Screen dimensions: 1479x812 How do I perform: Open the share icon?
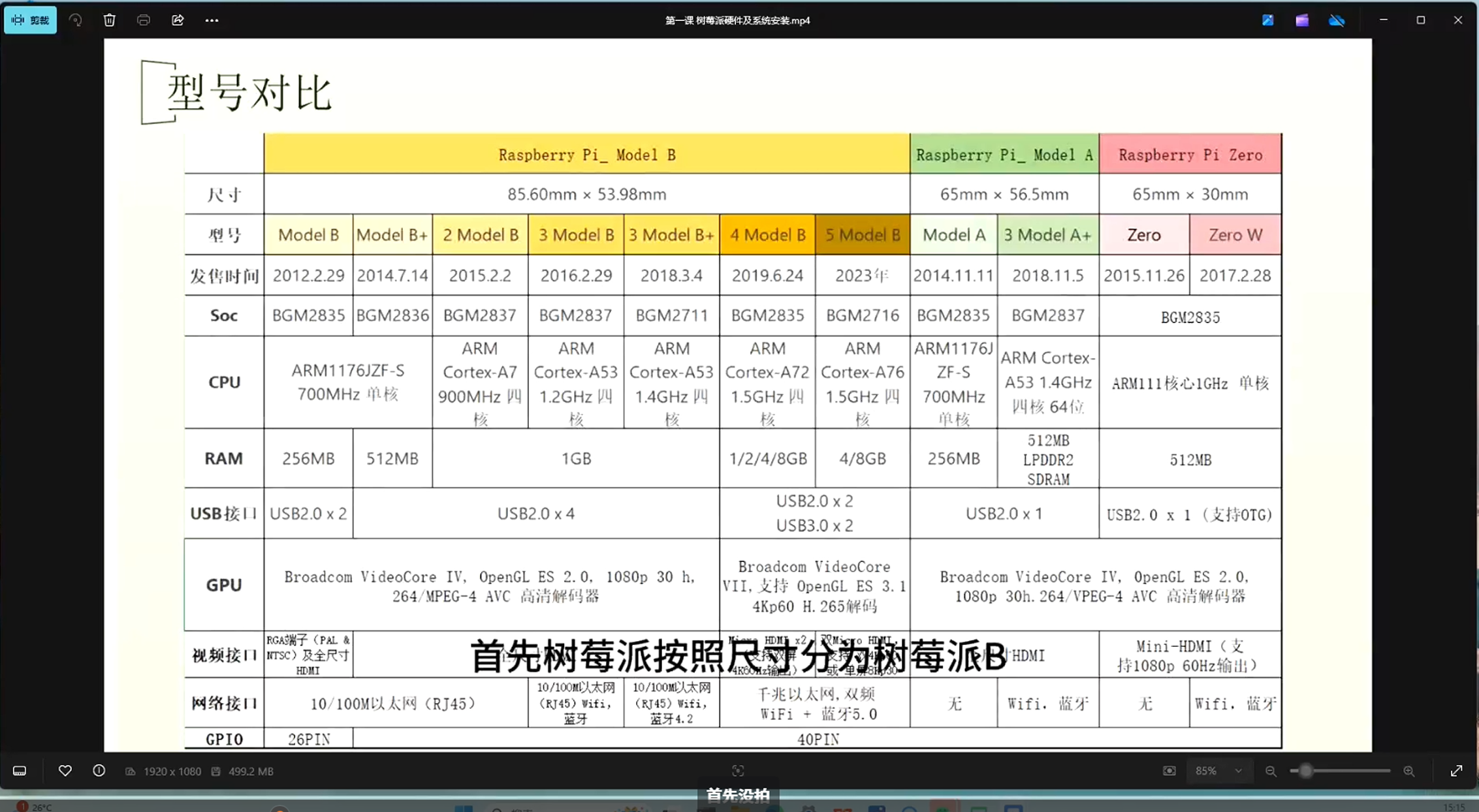[178, 20]
